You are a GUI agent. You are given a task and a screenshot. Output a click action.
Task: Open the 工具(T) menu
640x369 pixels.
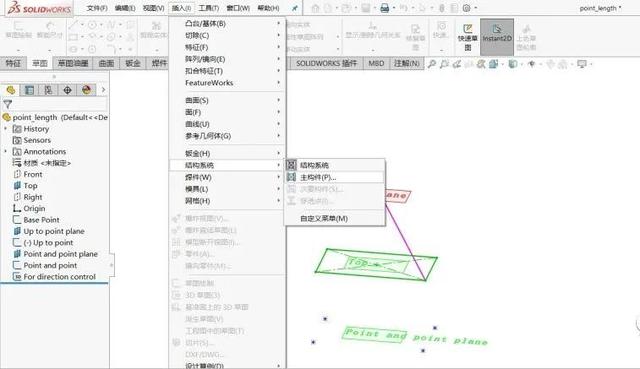coord(209,8)
